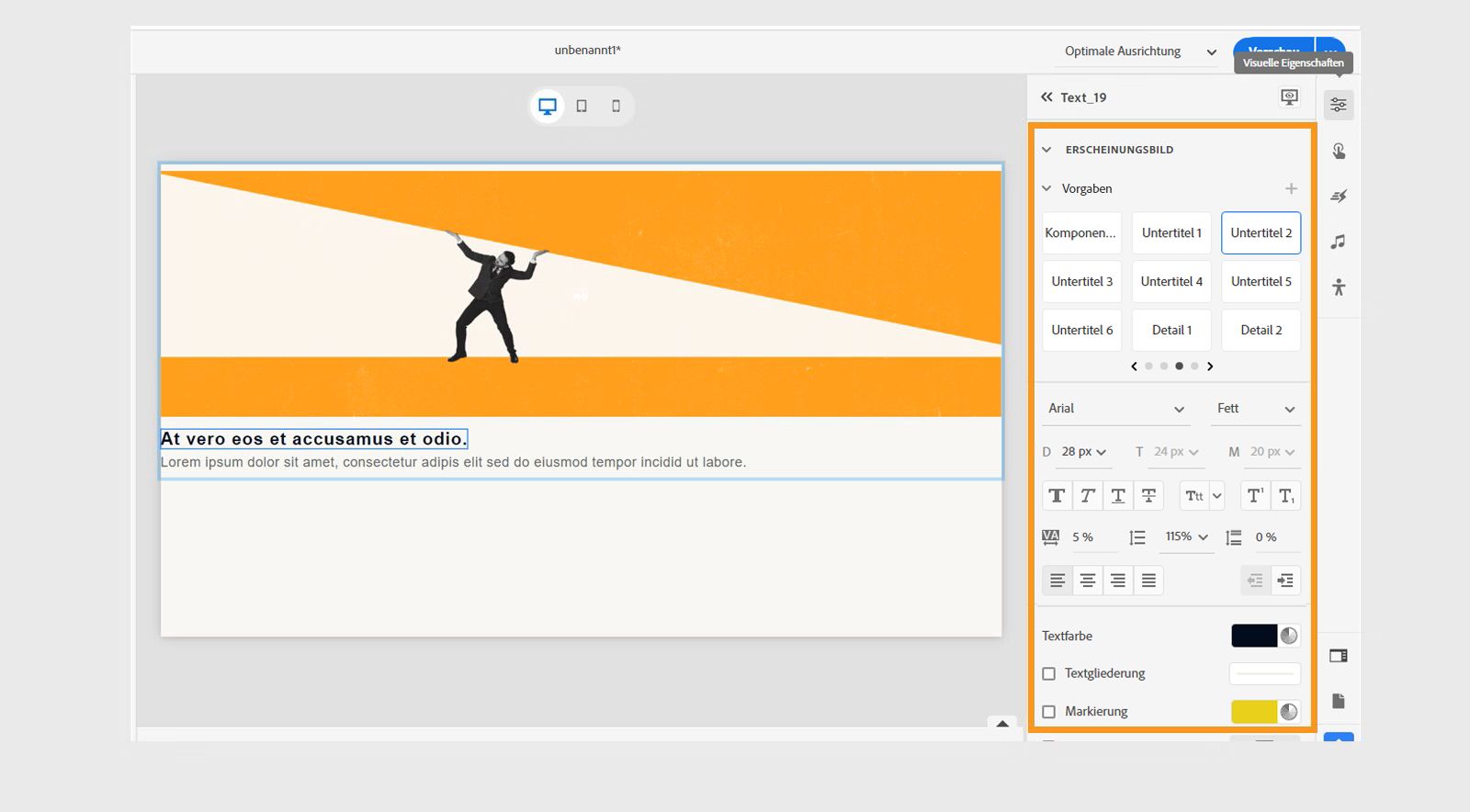
Task: Increase text indent
Action: coord(1286,581)
